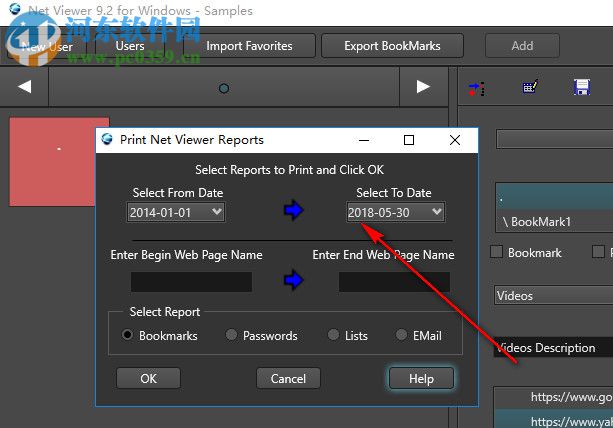
Task: Click Cancel in the print dialog
Action: point(288,378)
